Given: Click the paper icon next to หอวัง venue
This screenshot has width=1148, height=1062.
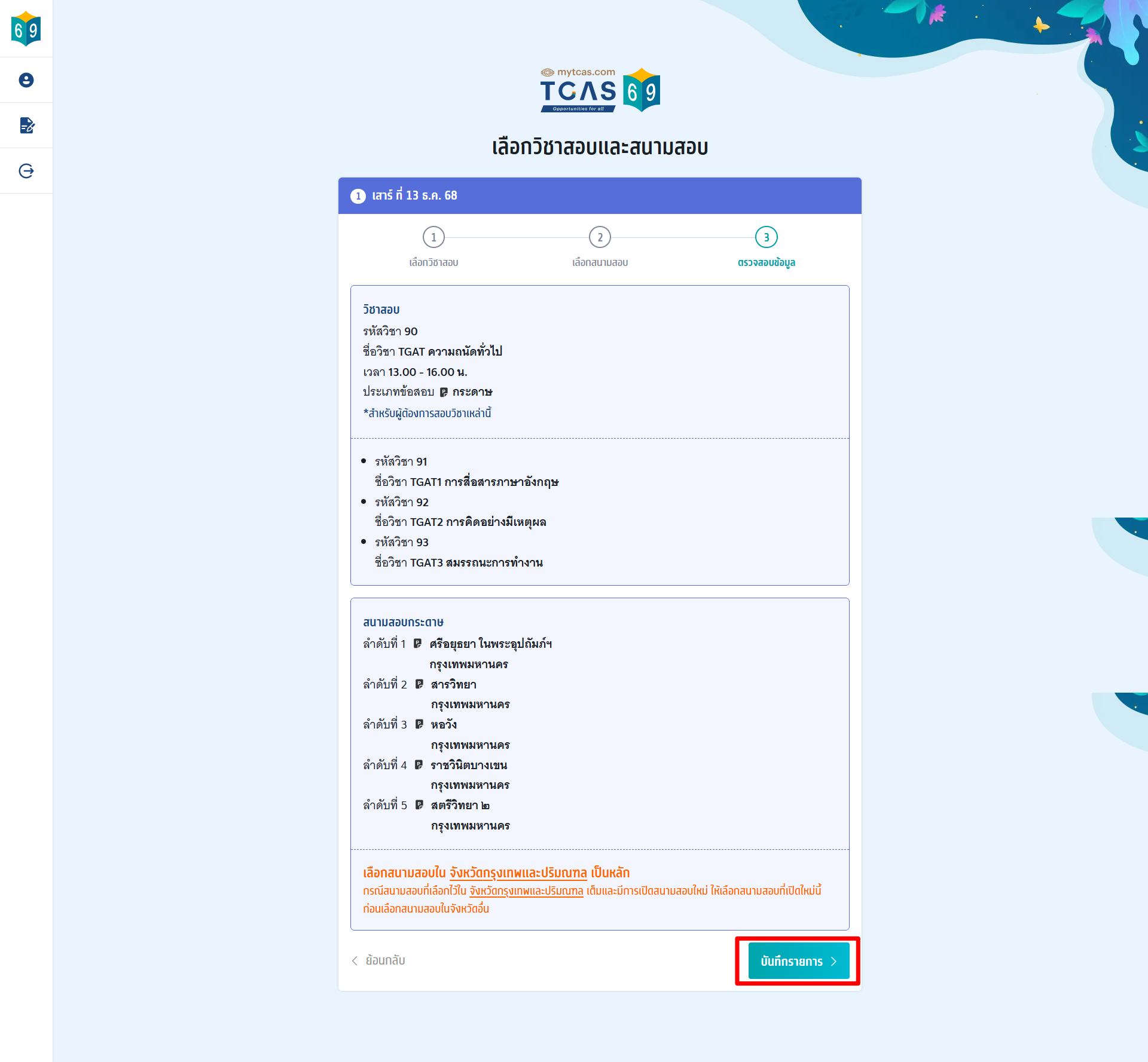Looking at the screenshot, I should point(419,724).
